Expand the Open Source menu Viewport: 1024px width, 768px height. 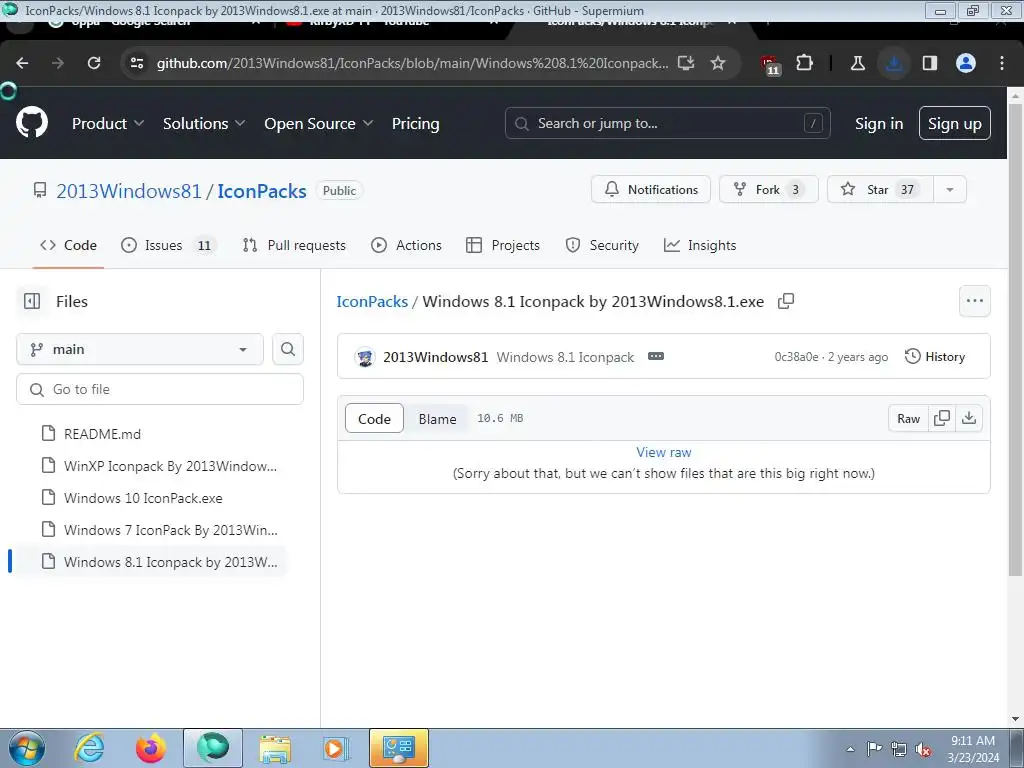(x=319, y=123)
